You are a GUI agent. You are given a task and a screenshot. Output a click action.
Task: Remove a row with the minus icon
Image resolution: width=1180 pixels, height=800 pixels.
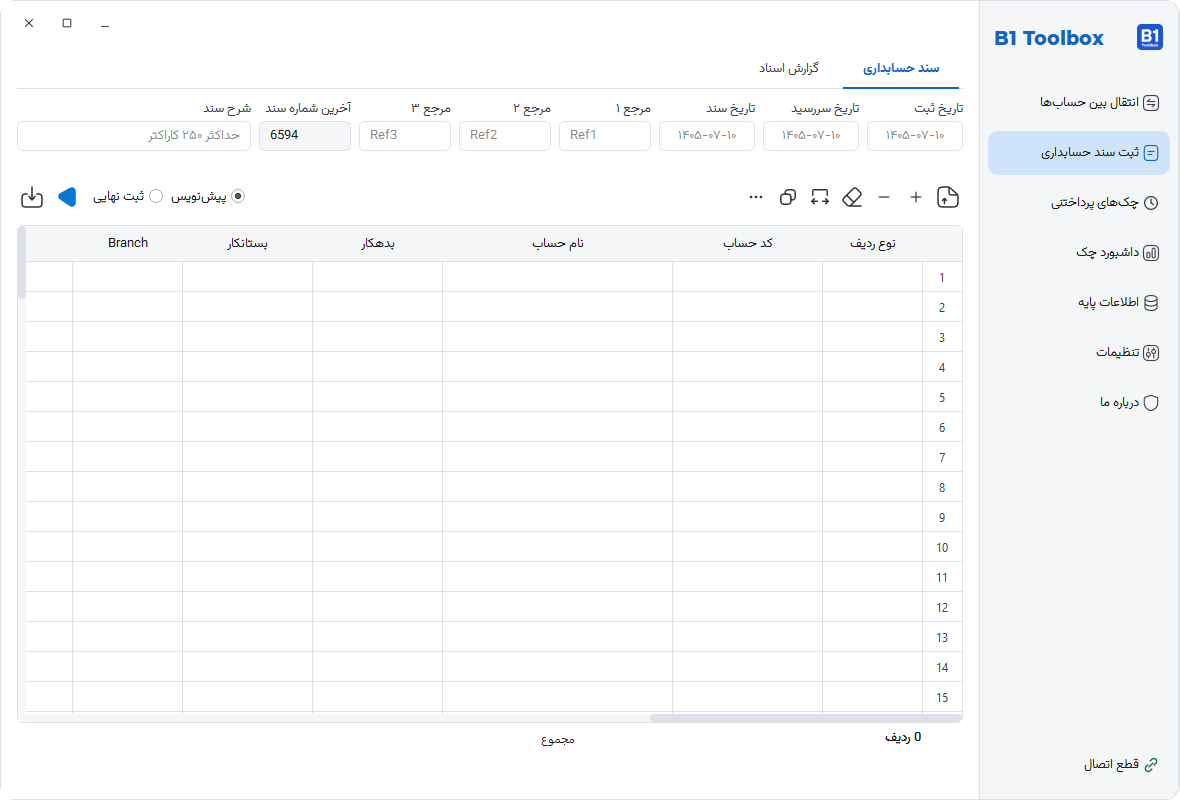point(884,197)
